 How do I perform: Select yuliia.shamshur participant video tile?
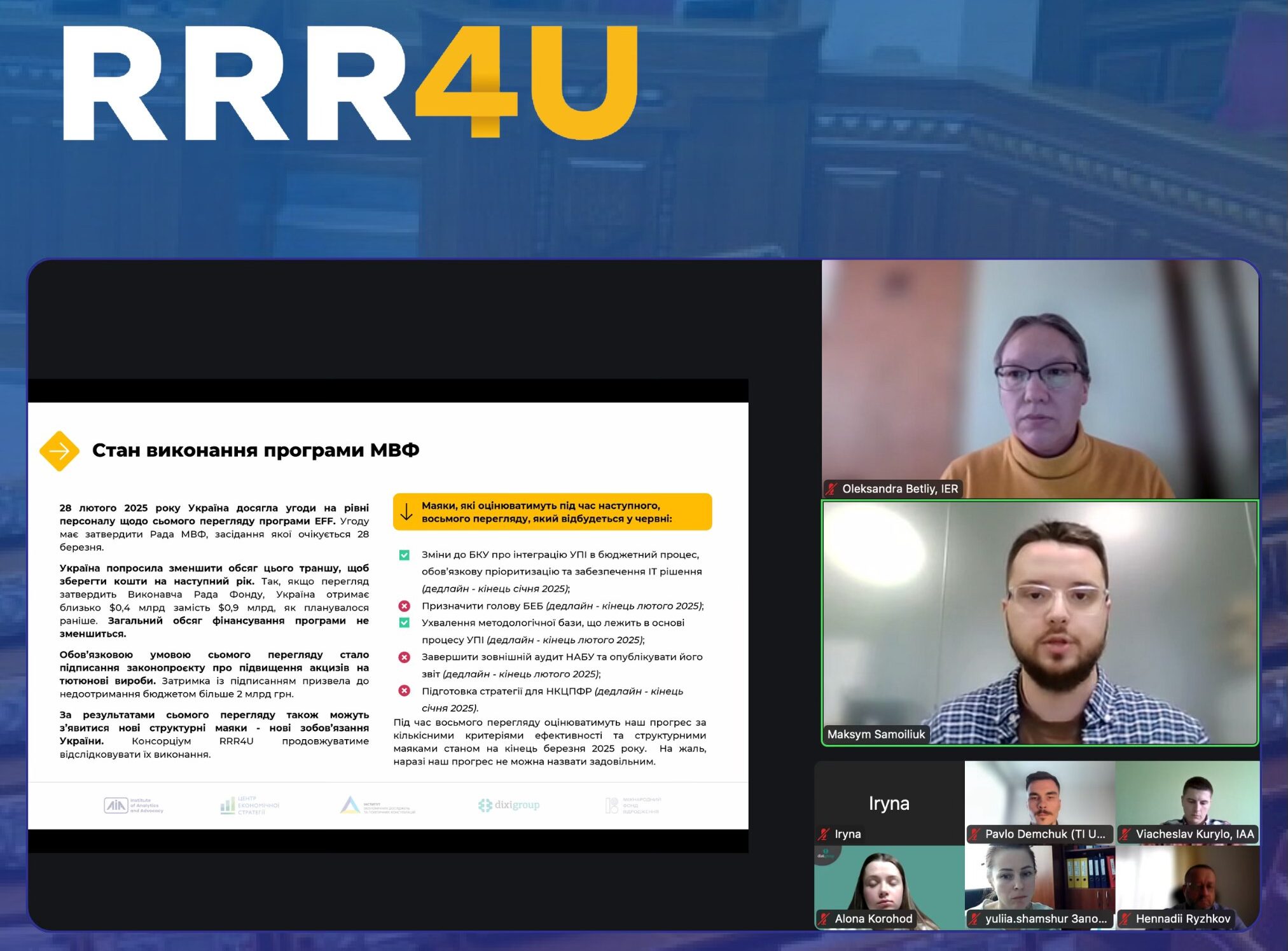[x=1039, y=884]
